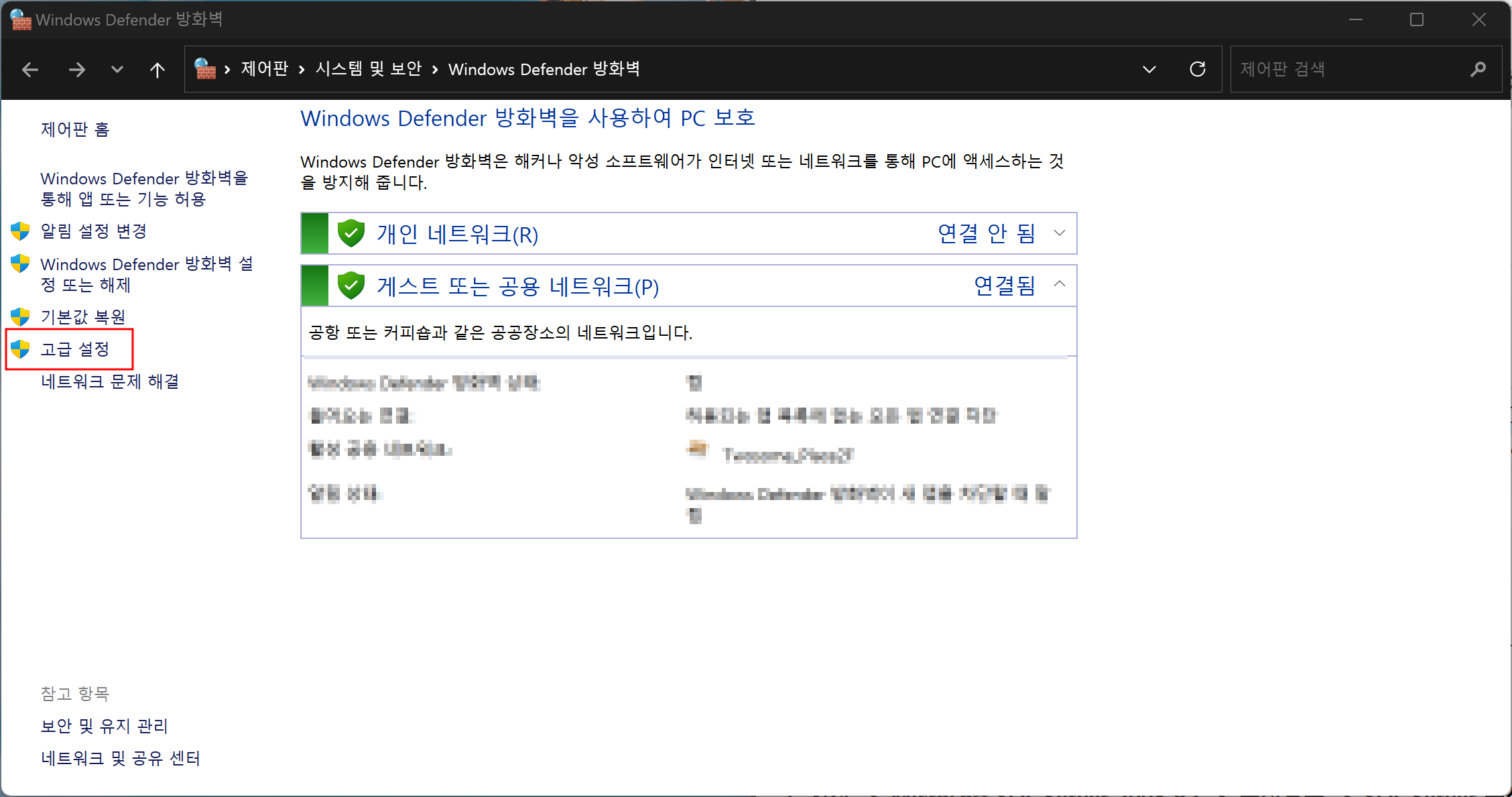Select 시스템 및 보안 in breadcrumb
Viewport: 1512px width, 797px height.
[x=369, y=68]
